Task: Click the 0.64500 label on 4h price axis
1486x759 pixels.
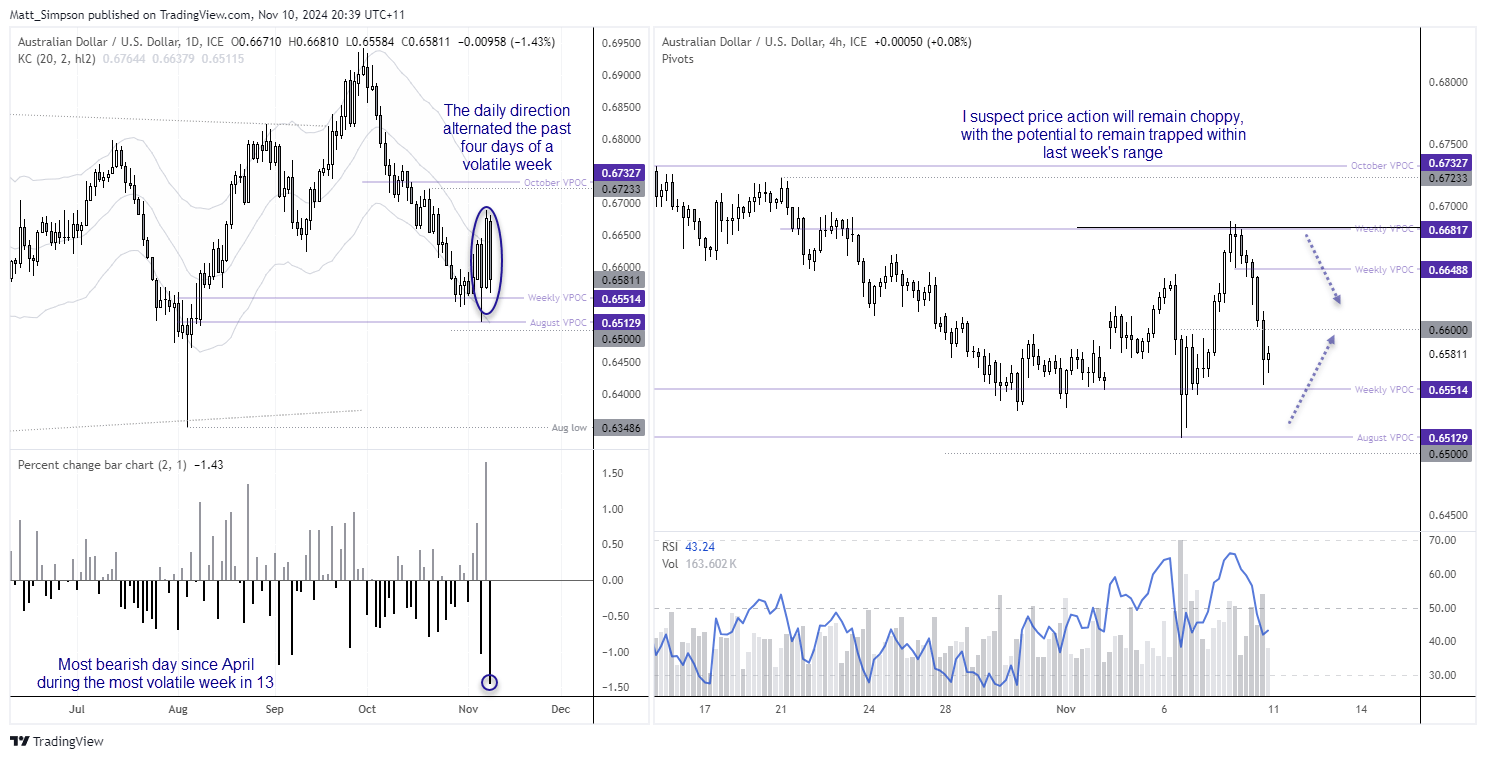Action: 1446,515
